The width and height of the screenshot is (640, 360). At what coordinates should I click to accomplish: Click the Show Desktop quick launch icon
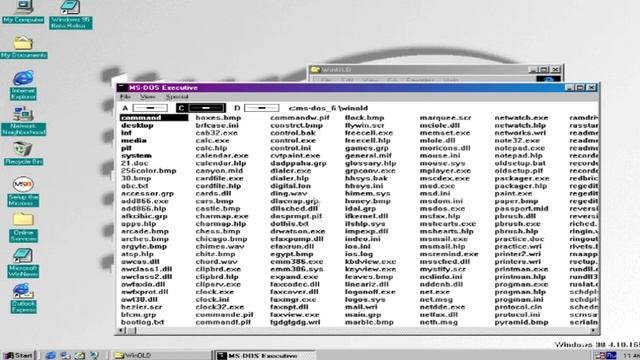(80, 356)
